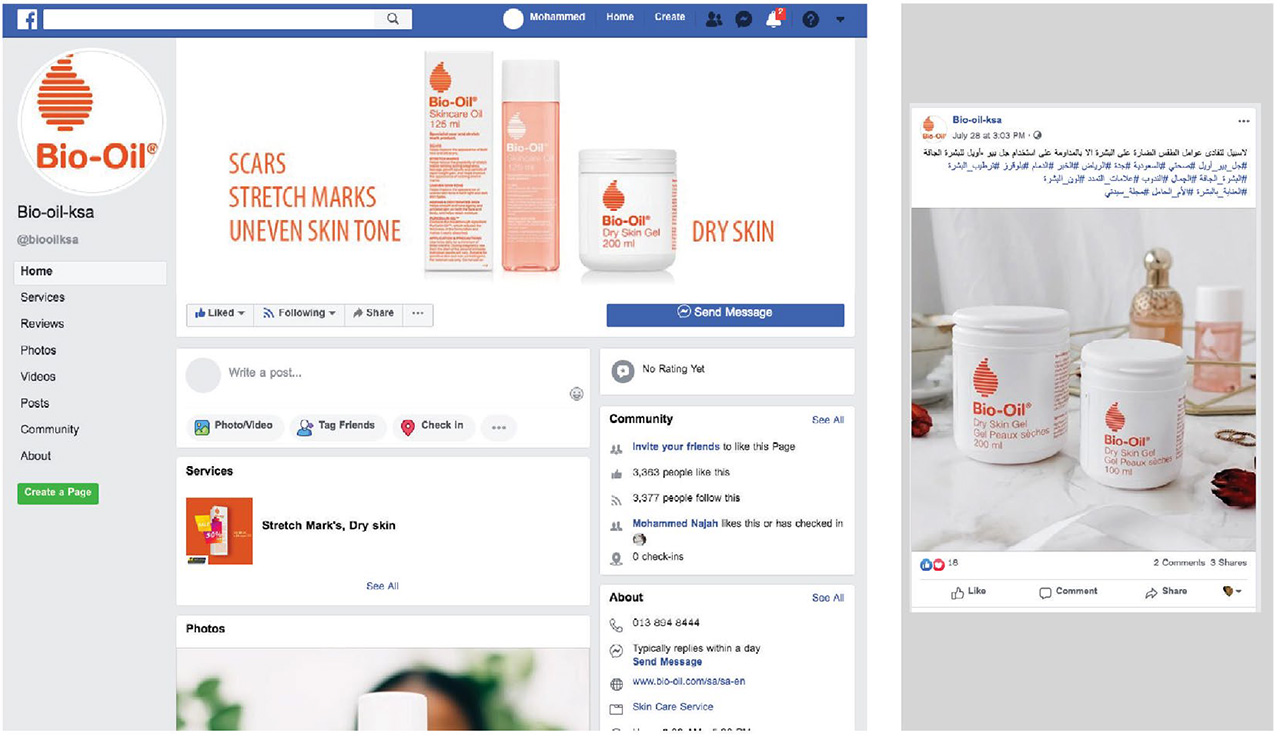Click the emoji icon in post composer
1280x740 pixels.
[576, 394]
